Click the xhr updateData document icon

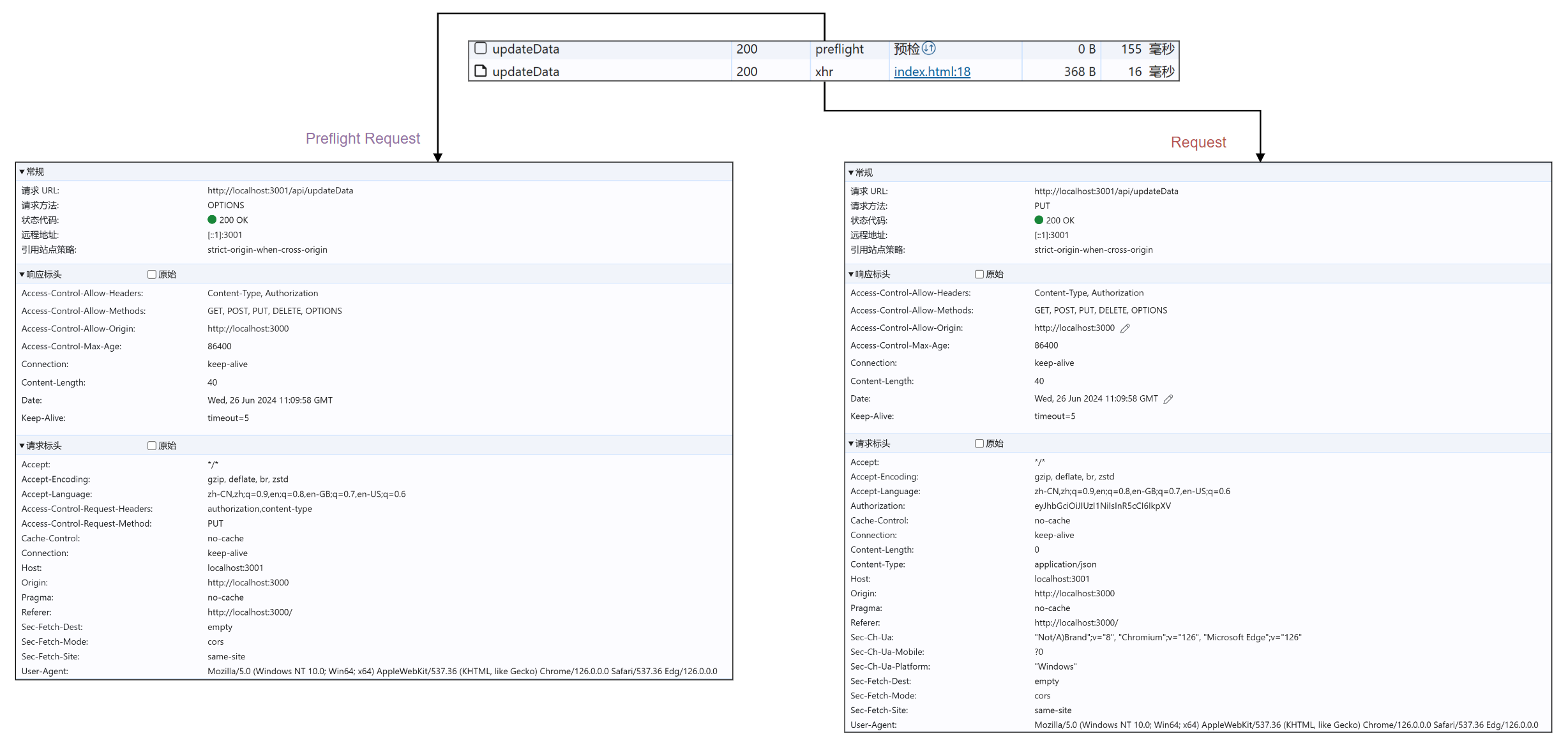coord(481,71)
